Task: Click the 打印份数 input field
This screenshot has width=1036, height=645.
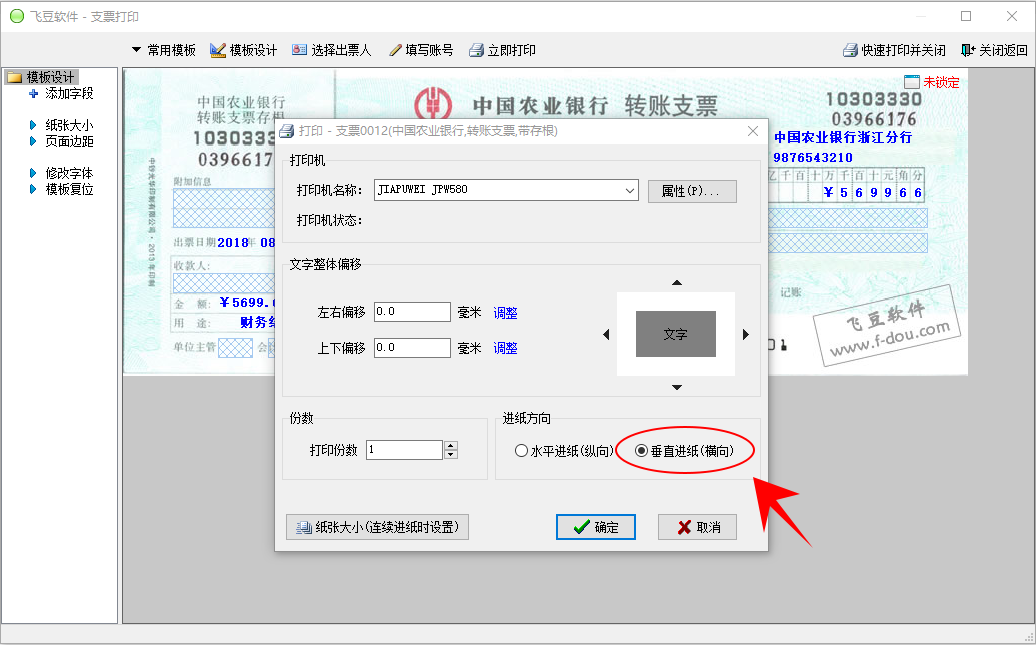Action: tap(404, 450)
